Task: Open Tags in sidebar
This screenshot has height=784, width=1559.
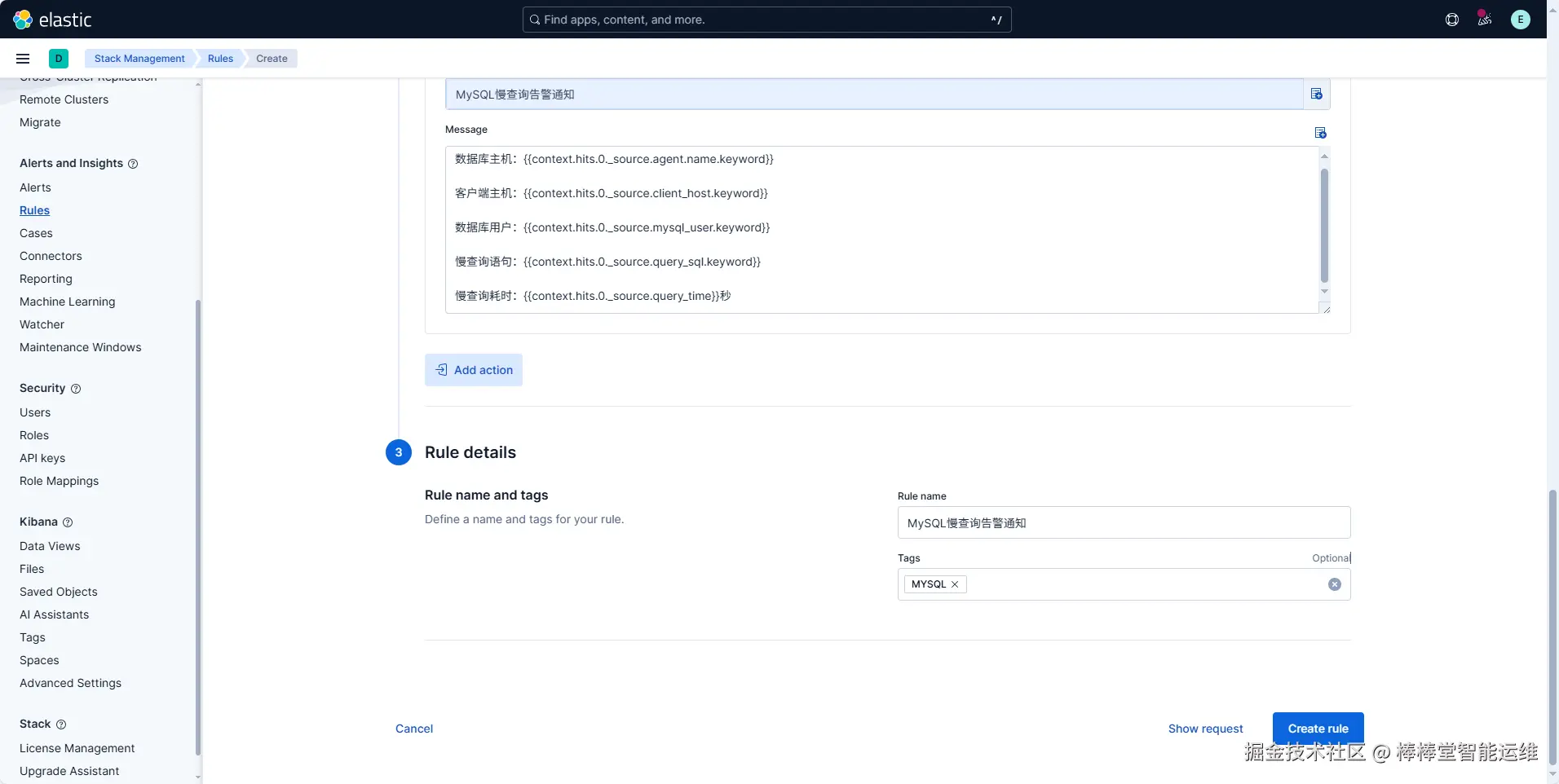Action: [33, 637]
